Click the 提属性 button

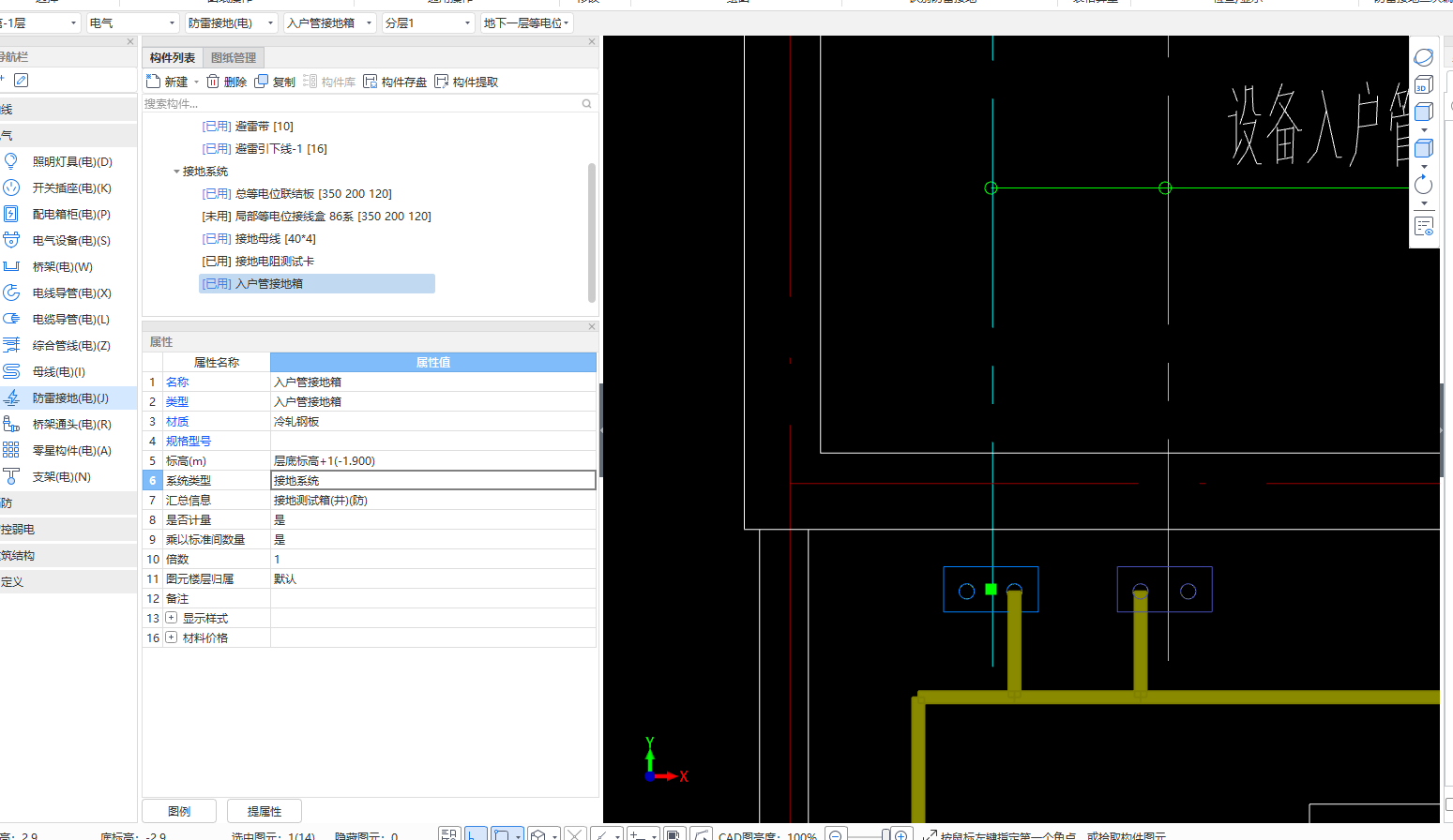pyautogui.click(x=265, y=811)
